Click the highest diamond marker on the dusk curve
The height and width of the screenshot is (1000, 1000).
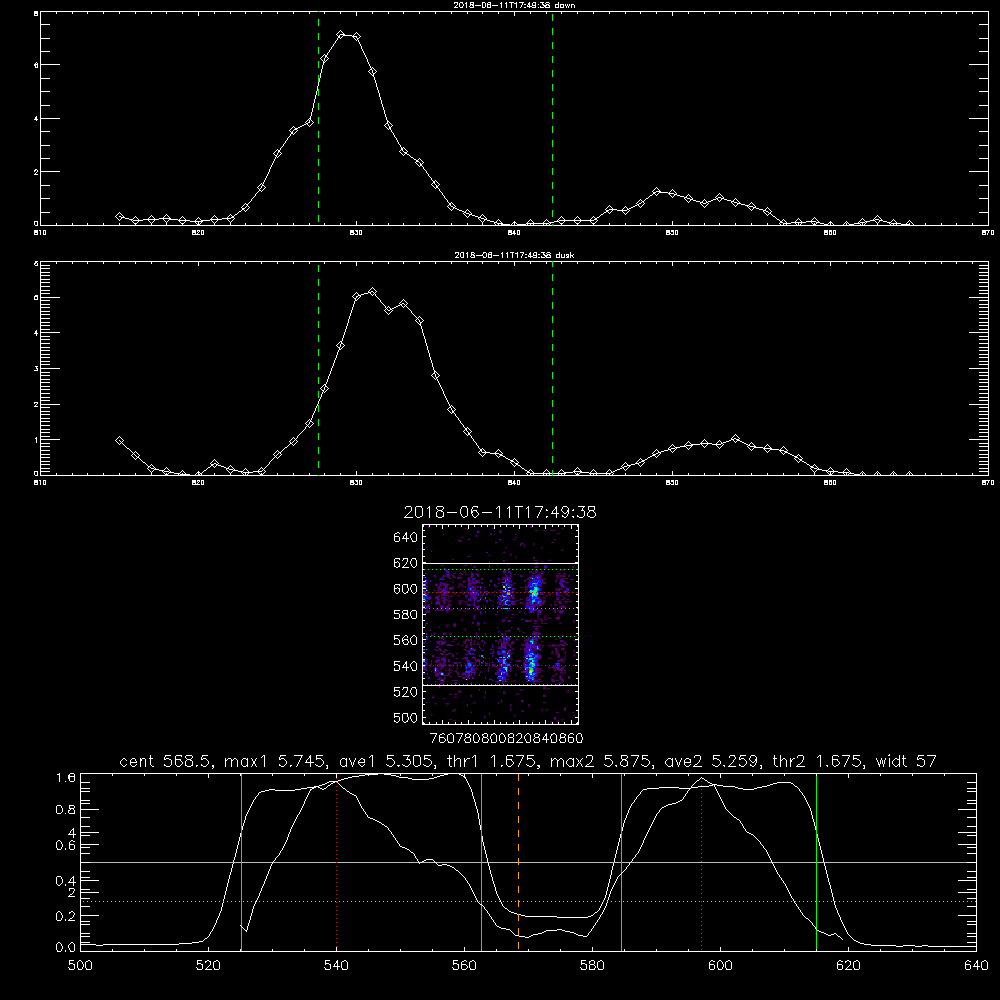(x=372, y=292)
